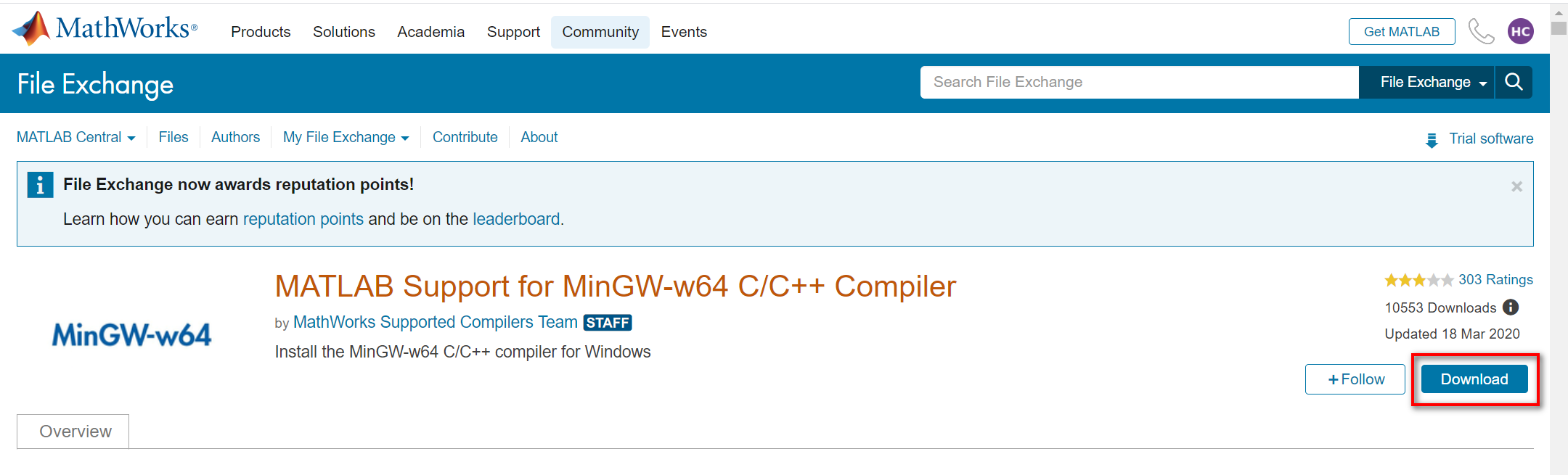Open the Community menu

(x=600, y=32)
